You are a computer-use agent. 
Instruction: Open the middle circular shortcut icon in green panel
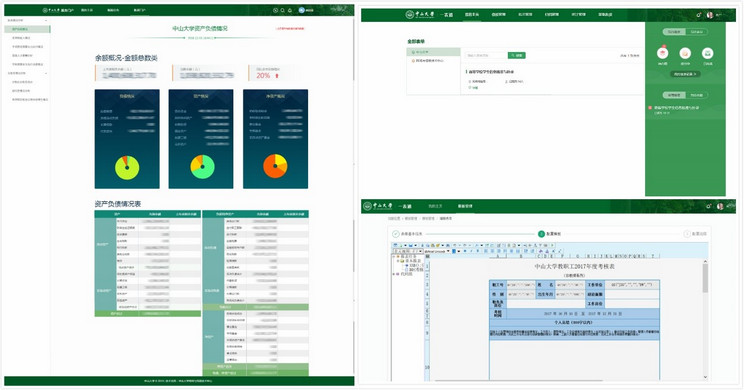pos(685,53)
